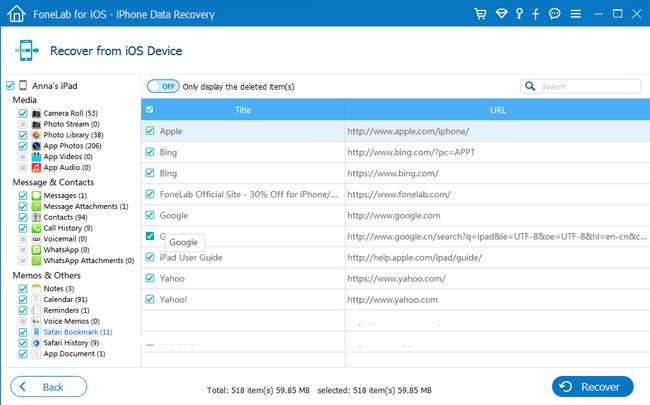Click the App Photos icon

point(36,146)
